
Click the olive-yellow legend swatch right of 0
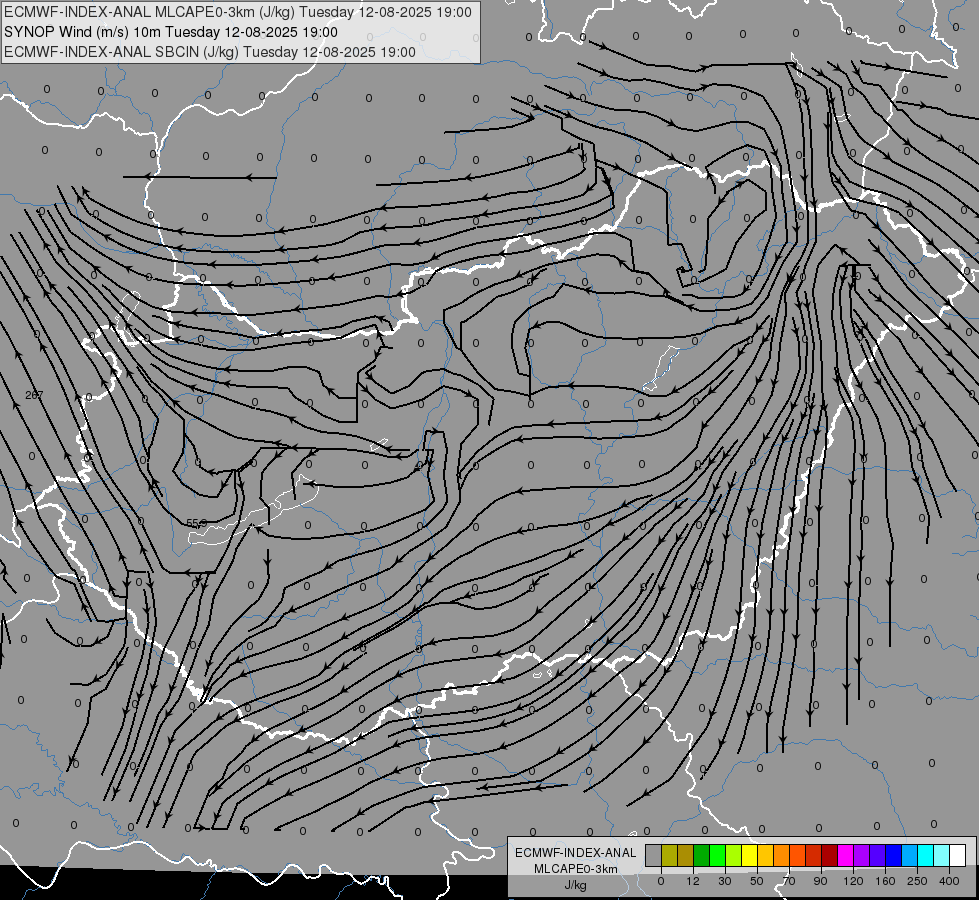coord(669,855)
